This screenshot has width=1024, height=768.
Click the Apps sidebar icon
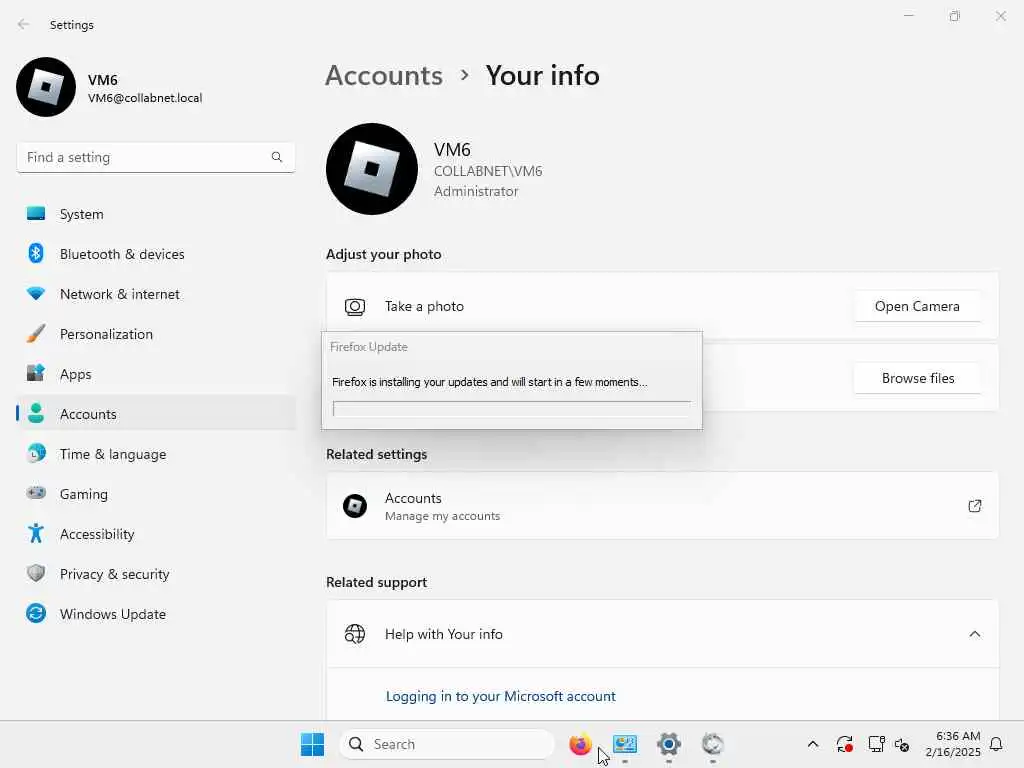coord(36,373)
